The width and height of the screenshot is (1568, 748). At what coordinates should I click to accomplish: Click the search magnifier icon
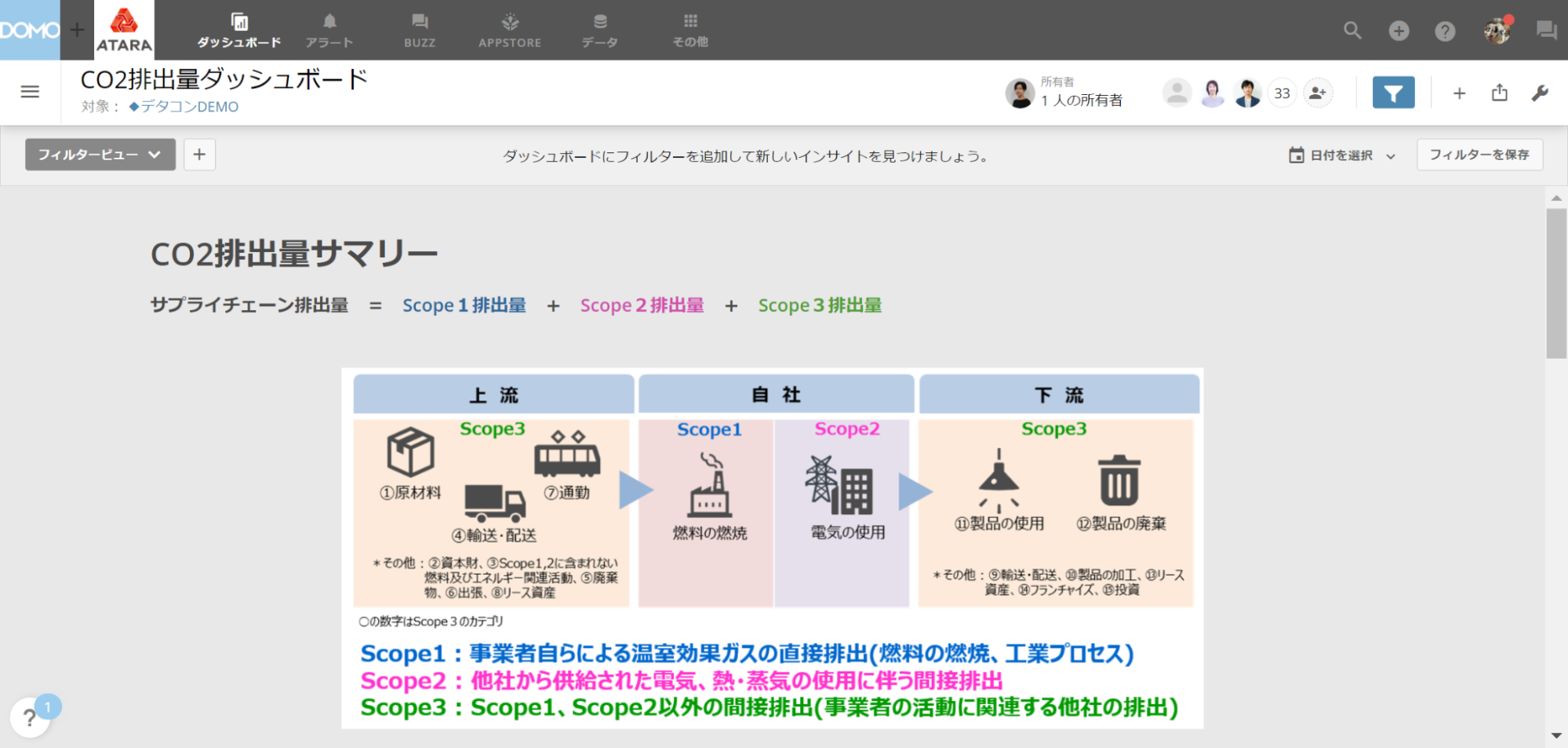[1352, 31]
